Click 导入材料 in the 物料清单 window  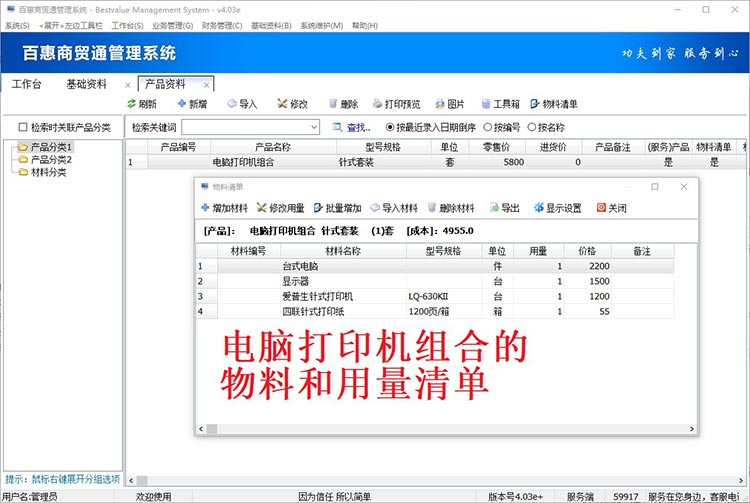pos(394,208)
